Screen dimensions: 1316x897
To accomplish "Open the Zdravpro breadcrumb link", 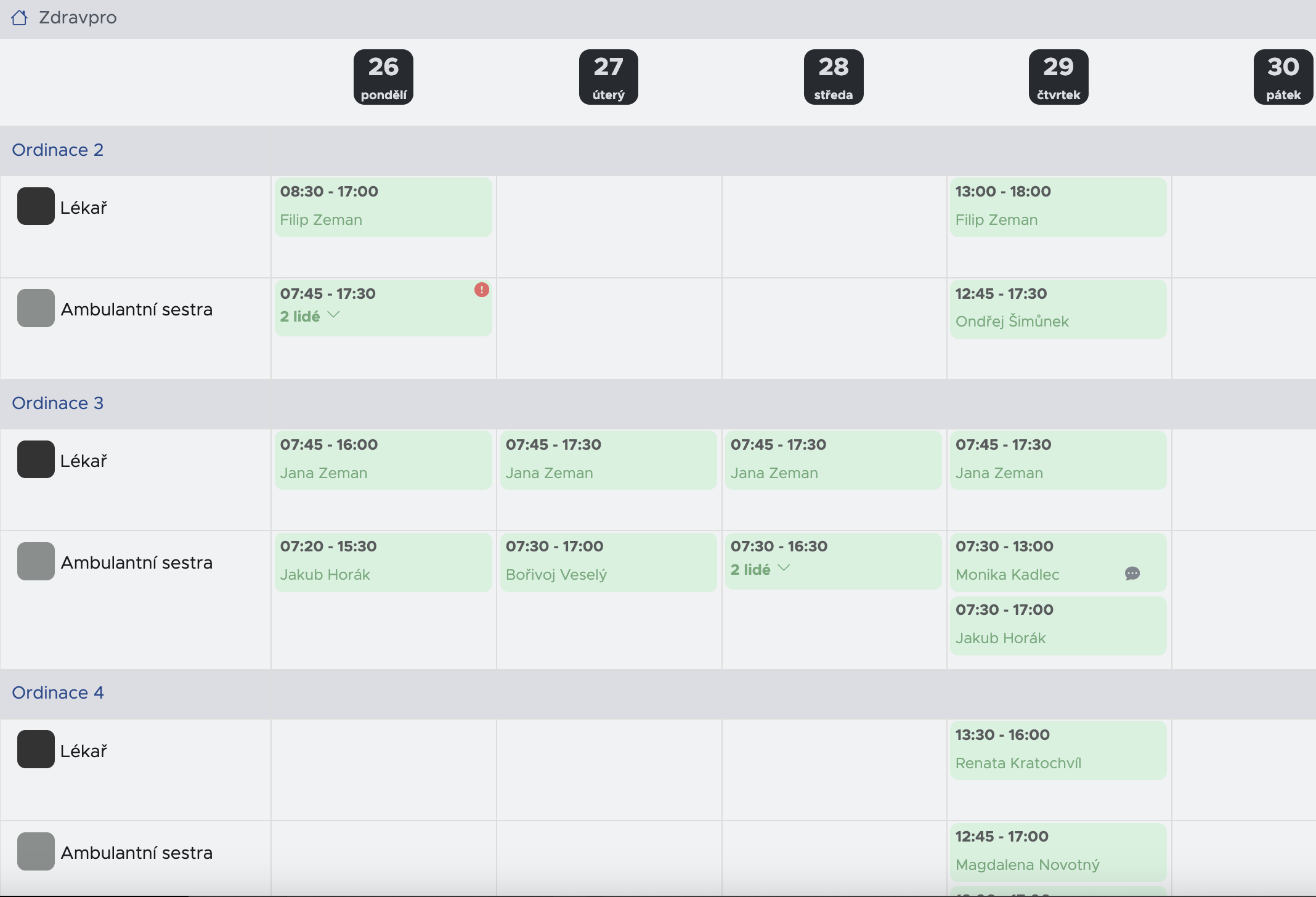I will [78, 17].
